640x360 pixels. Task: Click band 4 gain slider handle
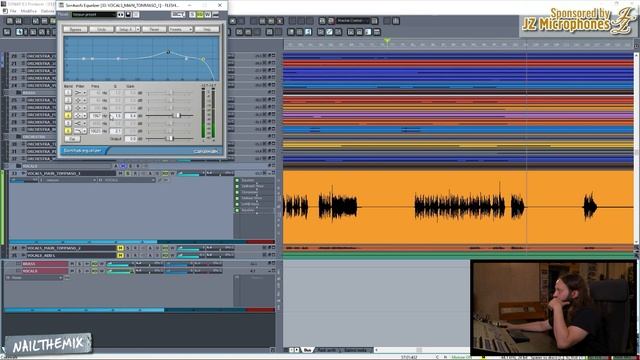[177, 116]
